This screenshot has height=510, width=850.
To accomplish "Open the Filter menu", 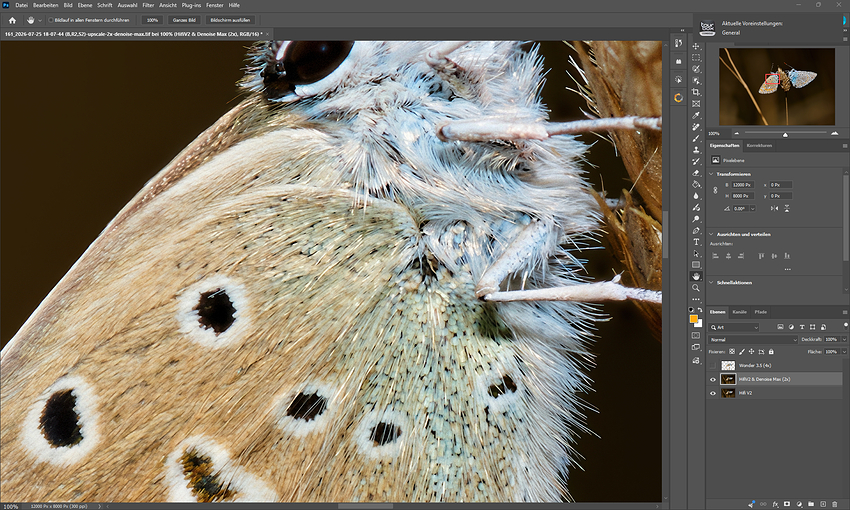I will click(x=148, y=5).
